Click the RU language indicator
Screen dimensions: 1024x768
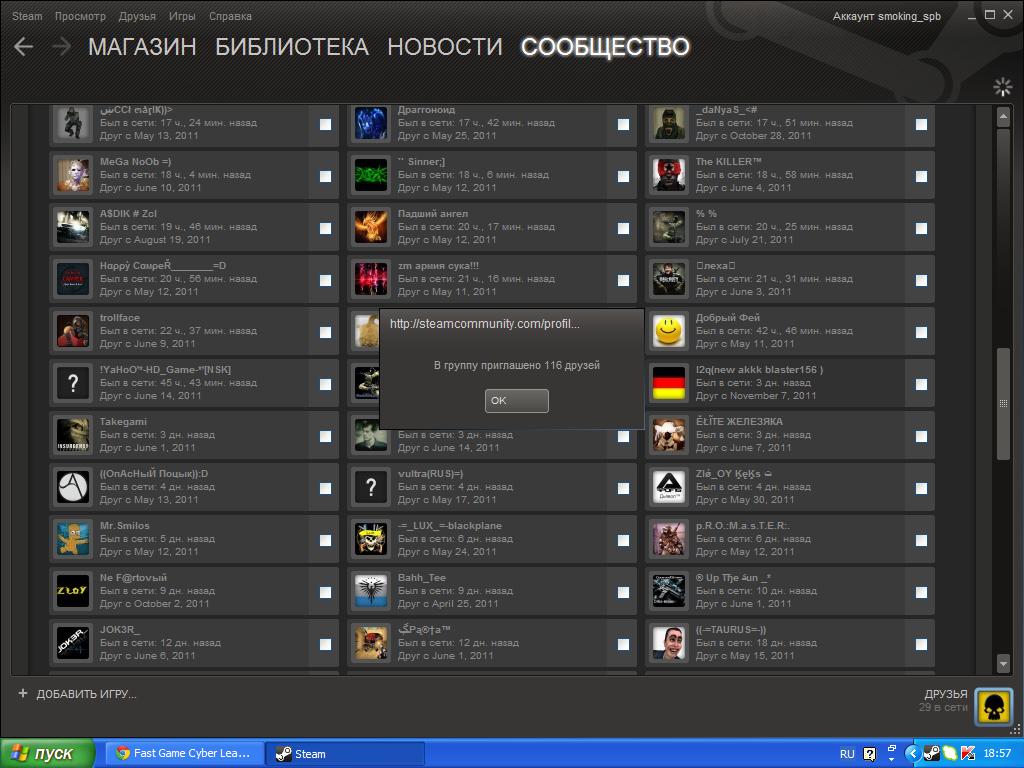click(847, 754)
